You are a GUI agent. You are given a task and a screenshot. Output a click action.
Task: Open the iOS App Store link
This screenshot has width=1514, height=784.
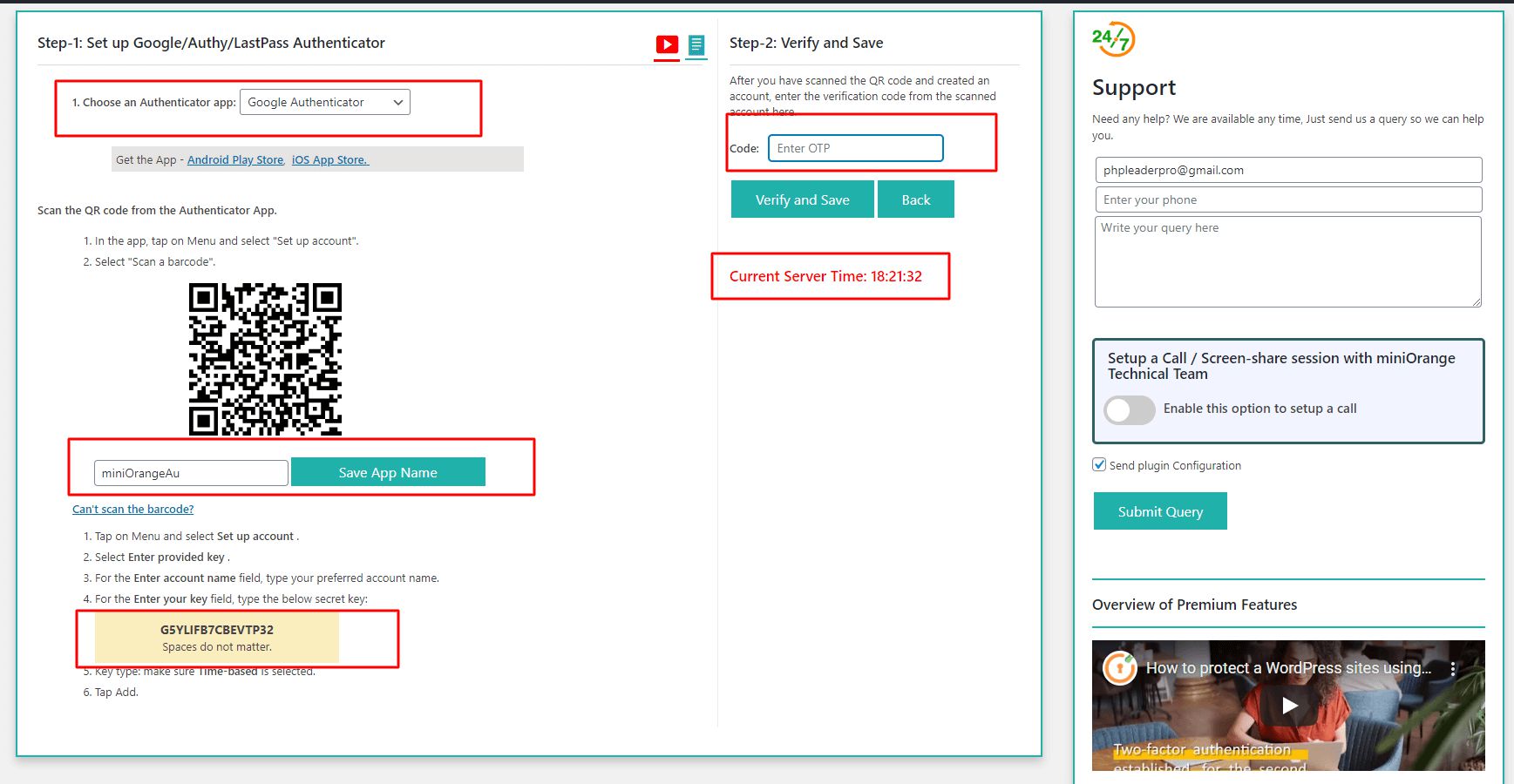329,160
